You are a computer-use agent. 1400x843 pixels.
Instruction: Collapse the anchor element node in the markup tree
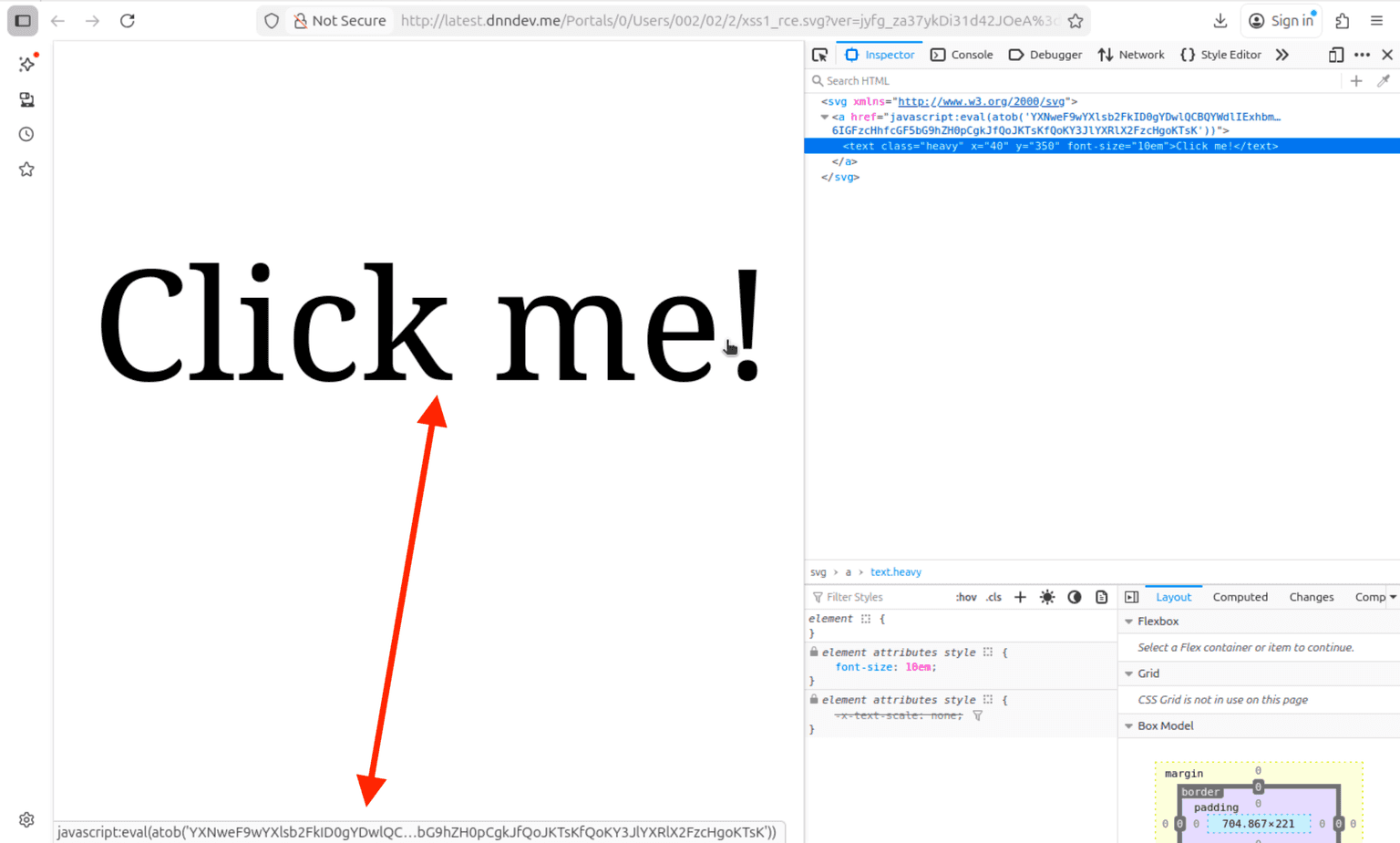click(824, 118)
